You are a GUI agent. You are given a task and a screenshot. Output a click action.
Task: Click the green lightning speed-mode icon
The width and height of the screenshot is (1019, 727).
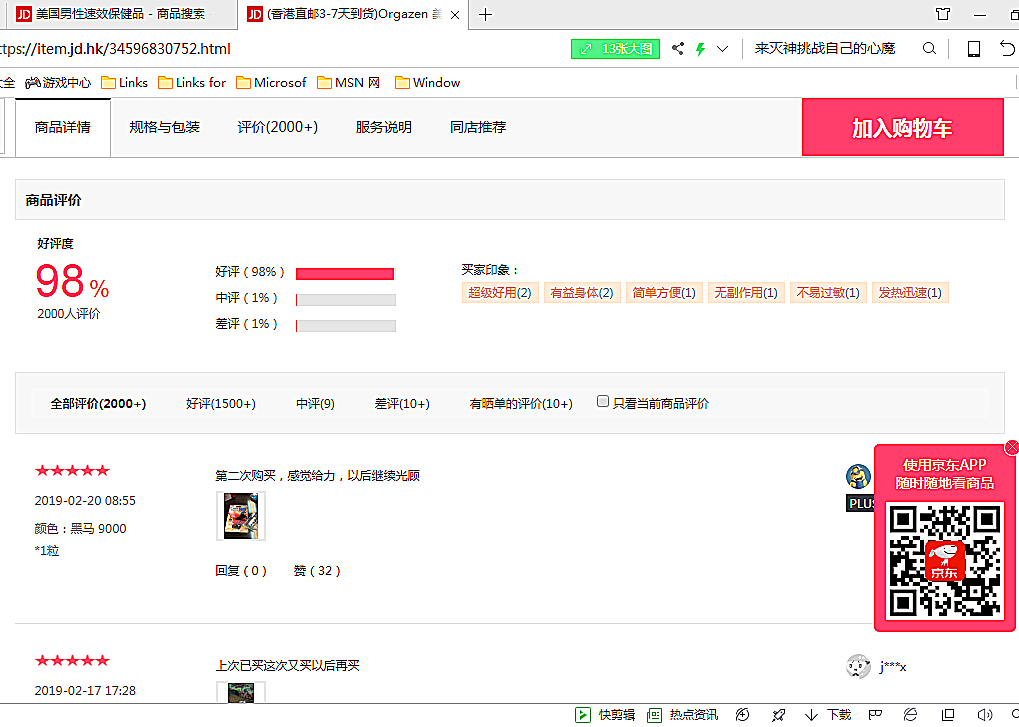pos(700,49)
